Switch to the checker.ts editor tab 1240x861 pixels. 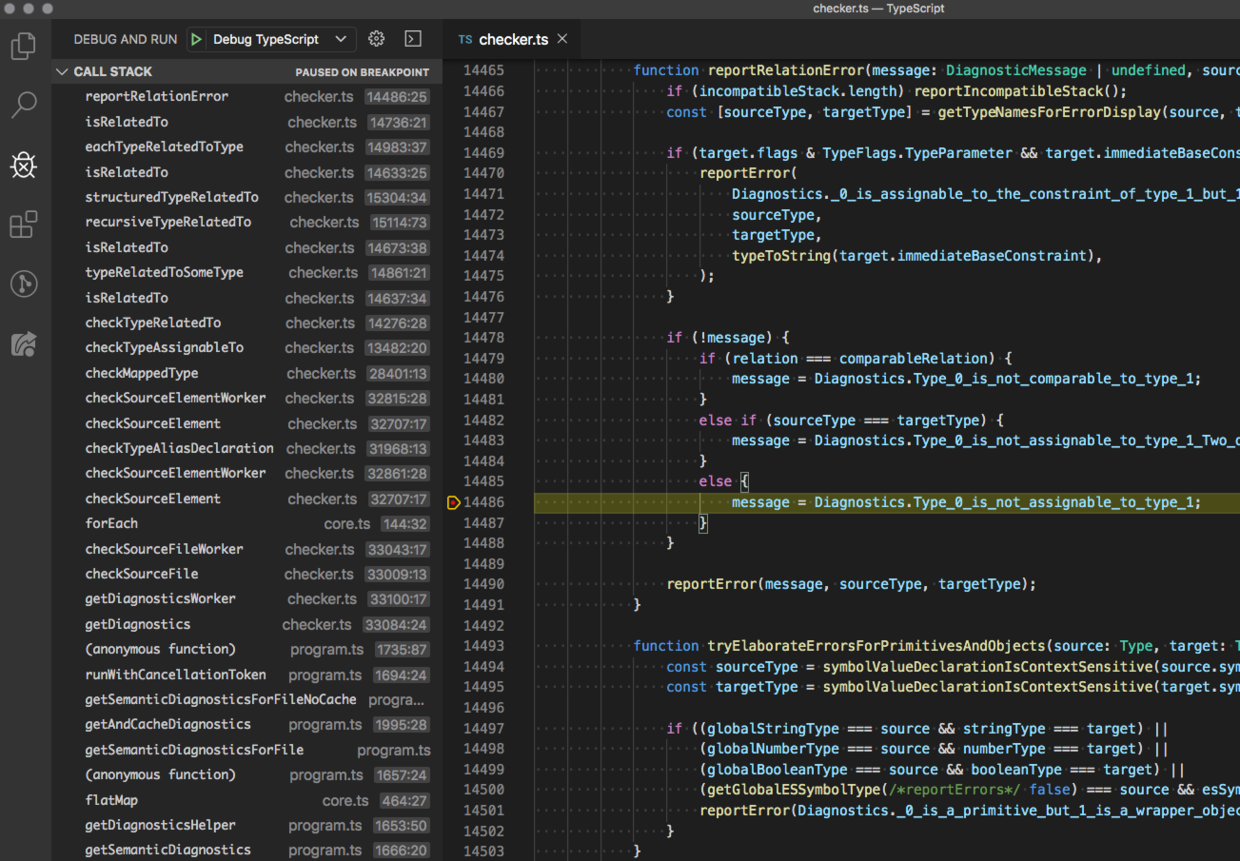pyautogui.click(x=512, y=39)
